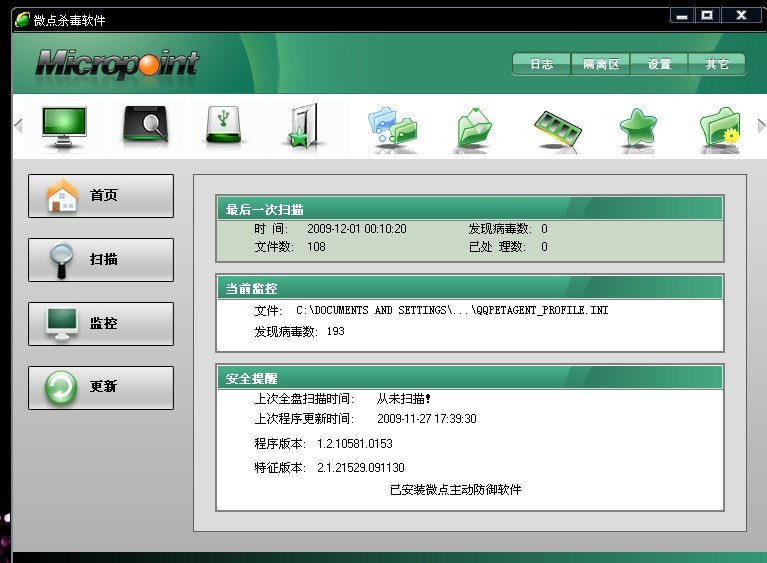Click the My Computer scan monitor icon

pyautogui.click(x=64, y=127)
